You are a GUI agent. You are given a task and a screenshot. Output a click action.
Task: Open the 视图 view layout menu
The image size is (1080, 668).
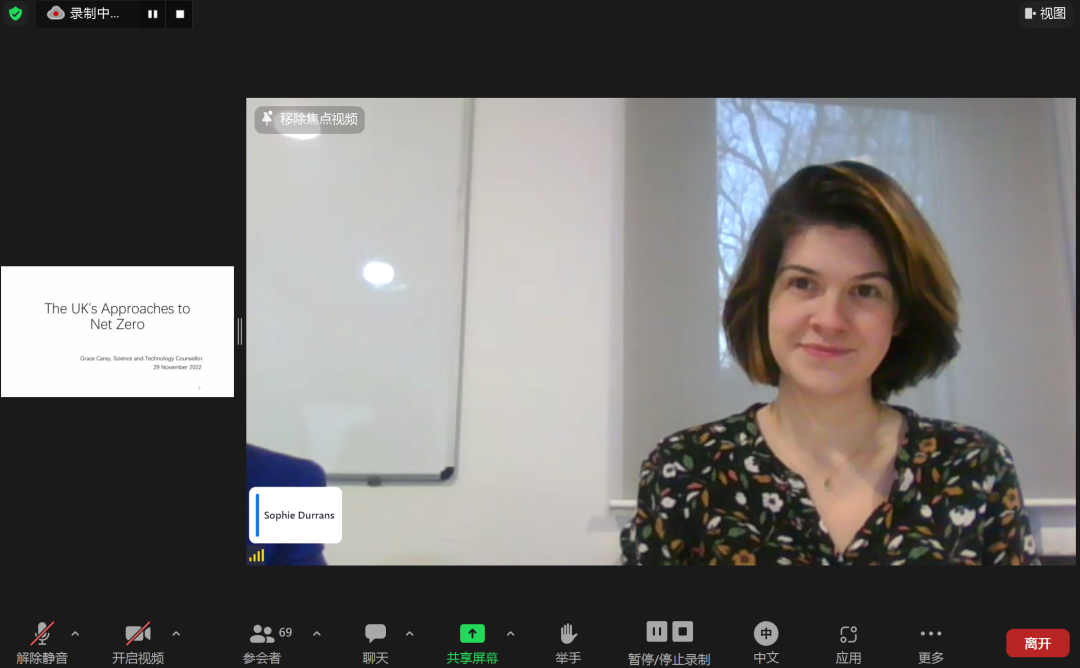(1045, 14)
